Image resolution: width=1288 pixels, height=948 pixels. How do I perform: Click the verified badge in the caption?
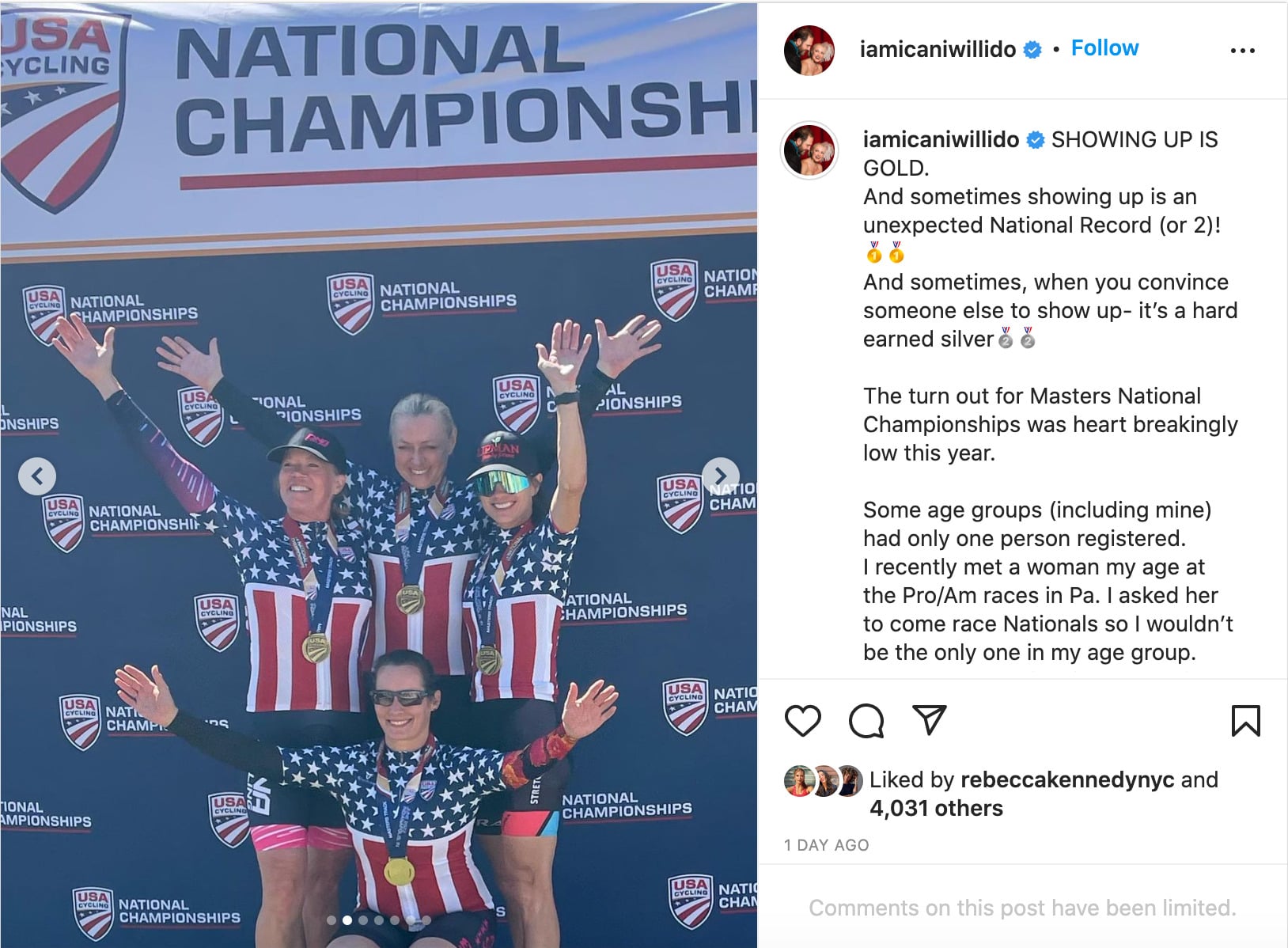(x=1035, y=141)
